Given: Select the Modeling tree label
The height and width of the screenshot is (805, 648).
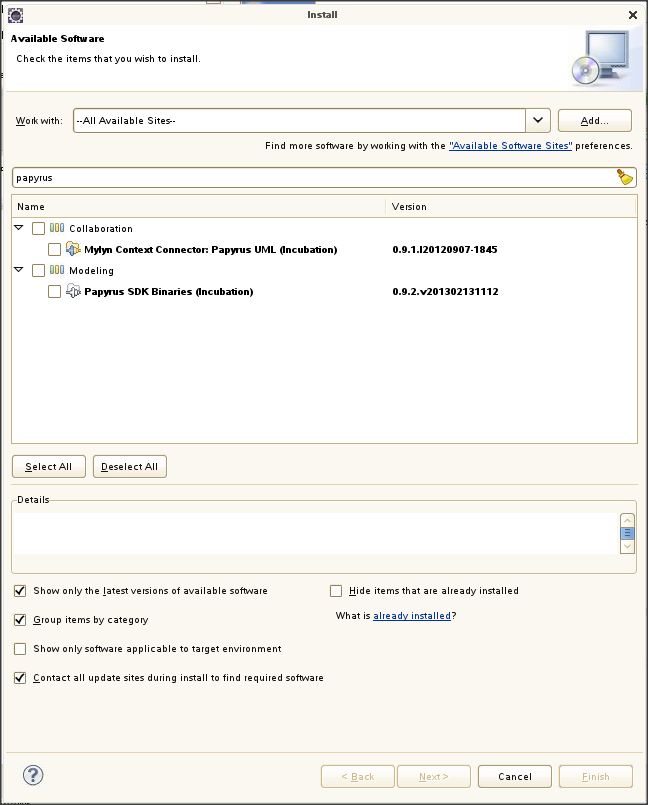Looking at the screenshot, I should point(91,271).
